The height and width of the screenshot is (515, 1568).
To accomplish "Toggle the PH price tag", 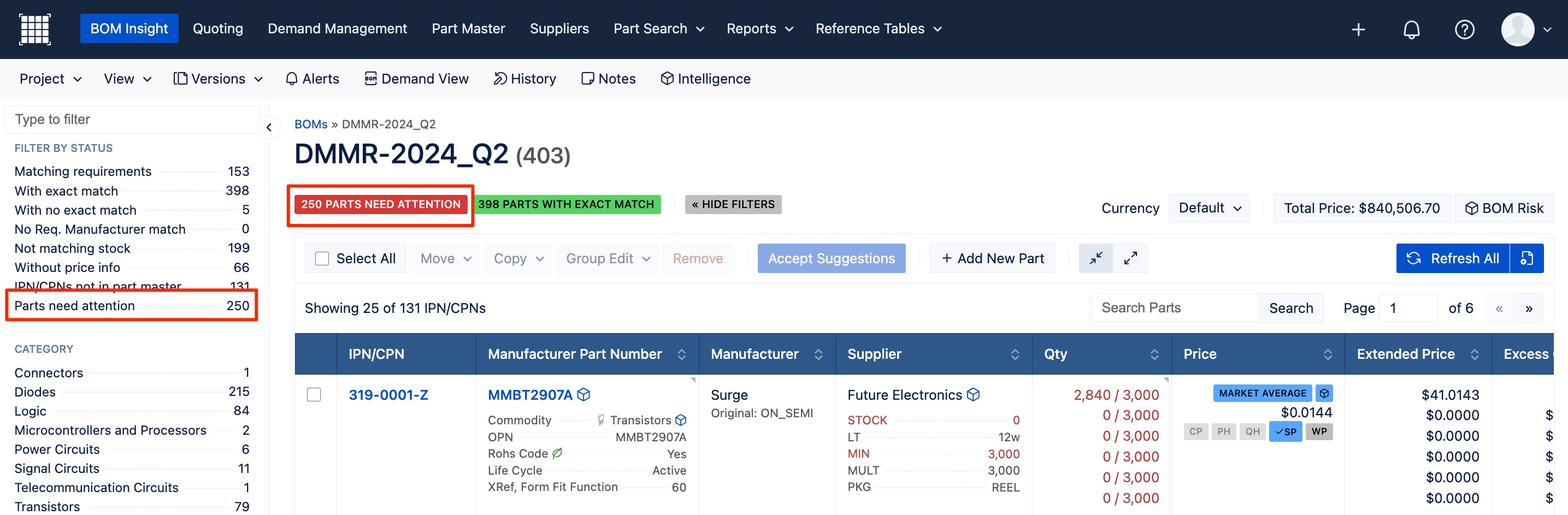I will pyautogui.click(x=1223, y=431).
